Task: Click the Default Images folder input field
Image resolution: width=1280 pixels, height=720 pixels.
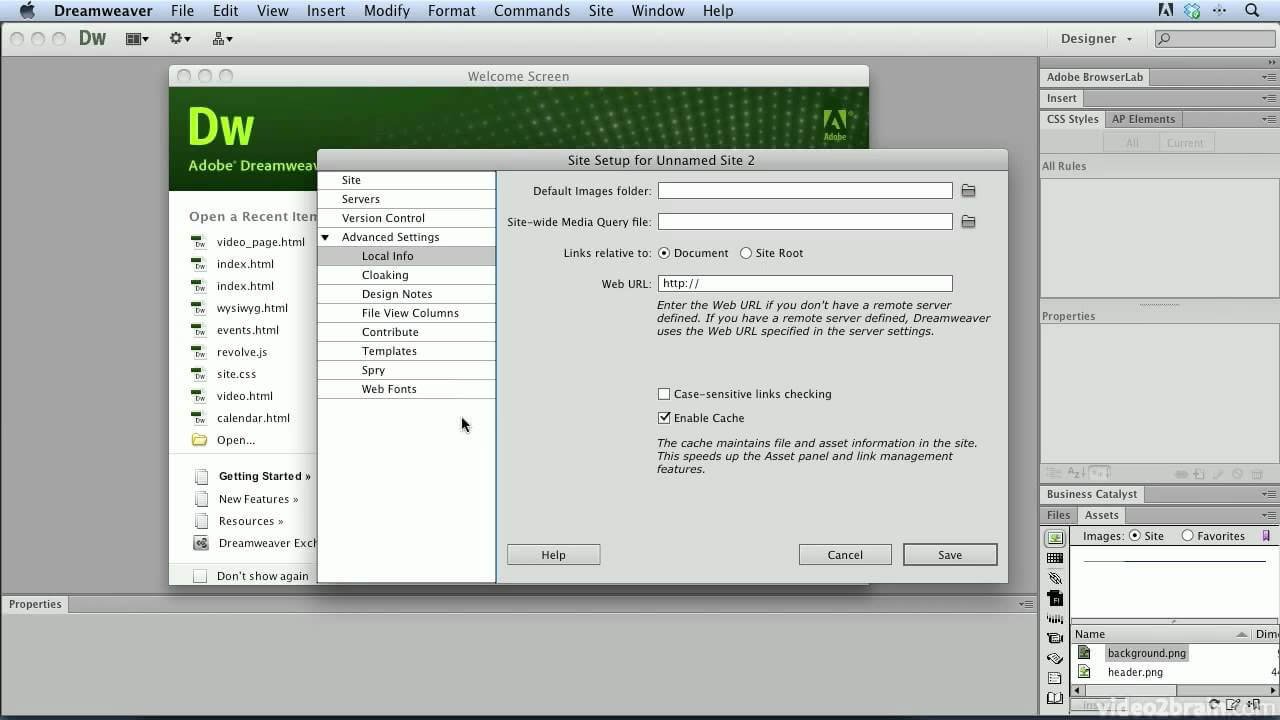Action: click(x=805, y=191)
